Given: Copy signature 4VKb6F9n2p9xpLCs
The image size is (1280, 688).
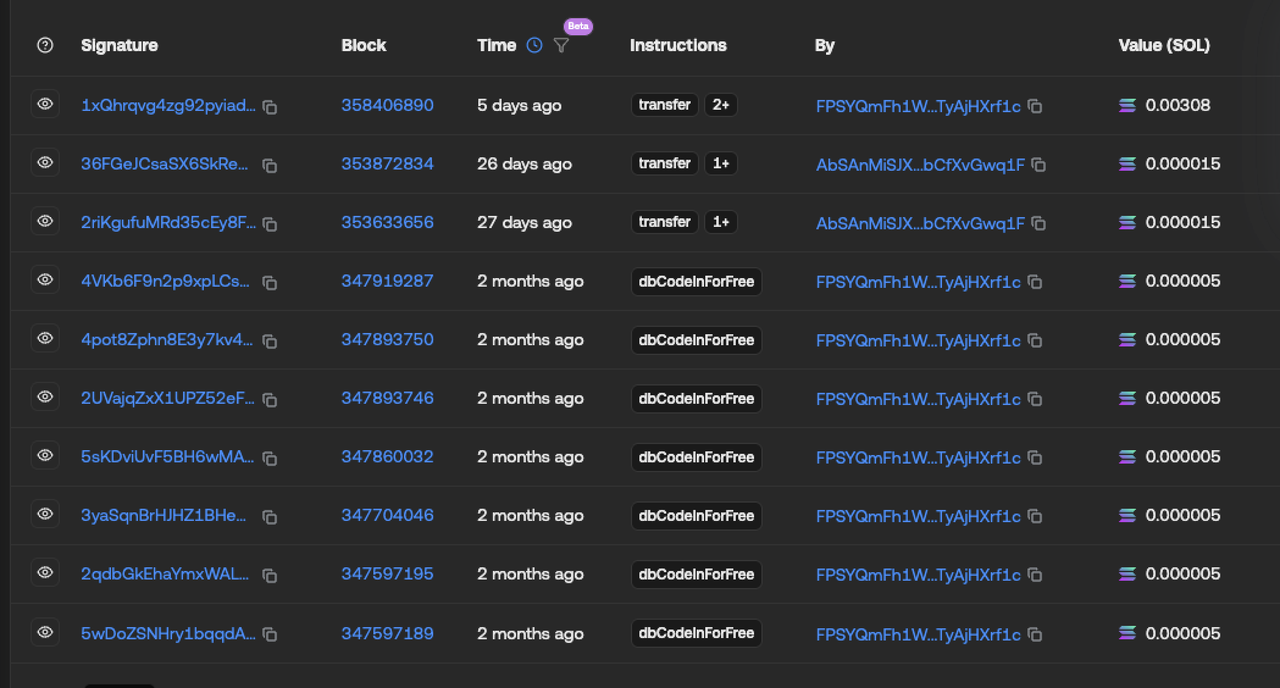Looking at the screenshot, I should coord(270,283).
